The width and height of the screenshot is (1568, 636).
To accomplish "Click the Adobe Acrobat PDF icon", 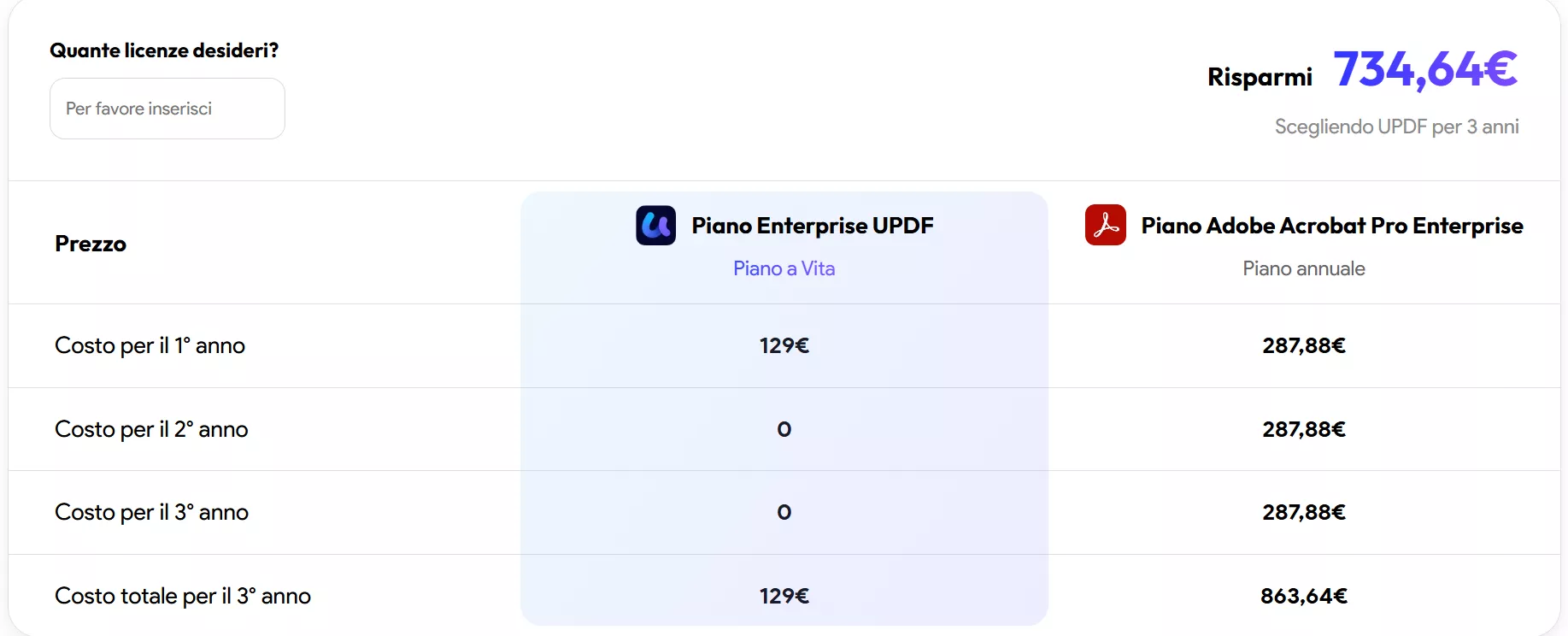I will tap(1105, 225).
